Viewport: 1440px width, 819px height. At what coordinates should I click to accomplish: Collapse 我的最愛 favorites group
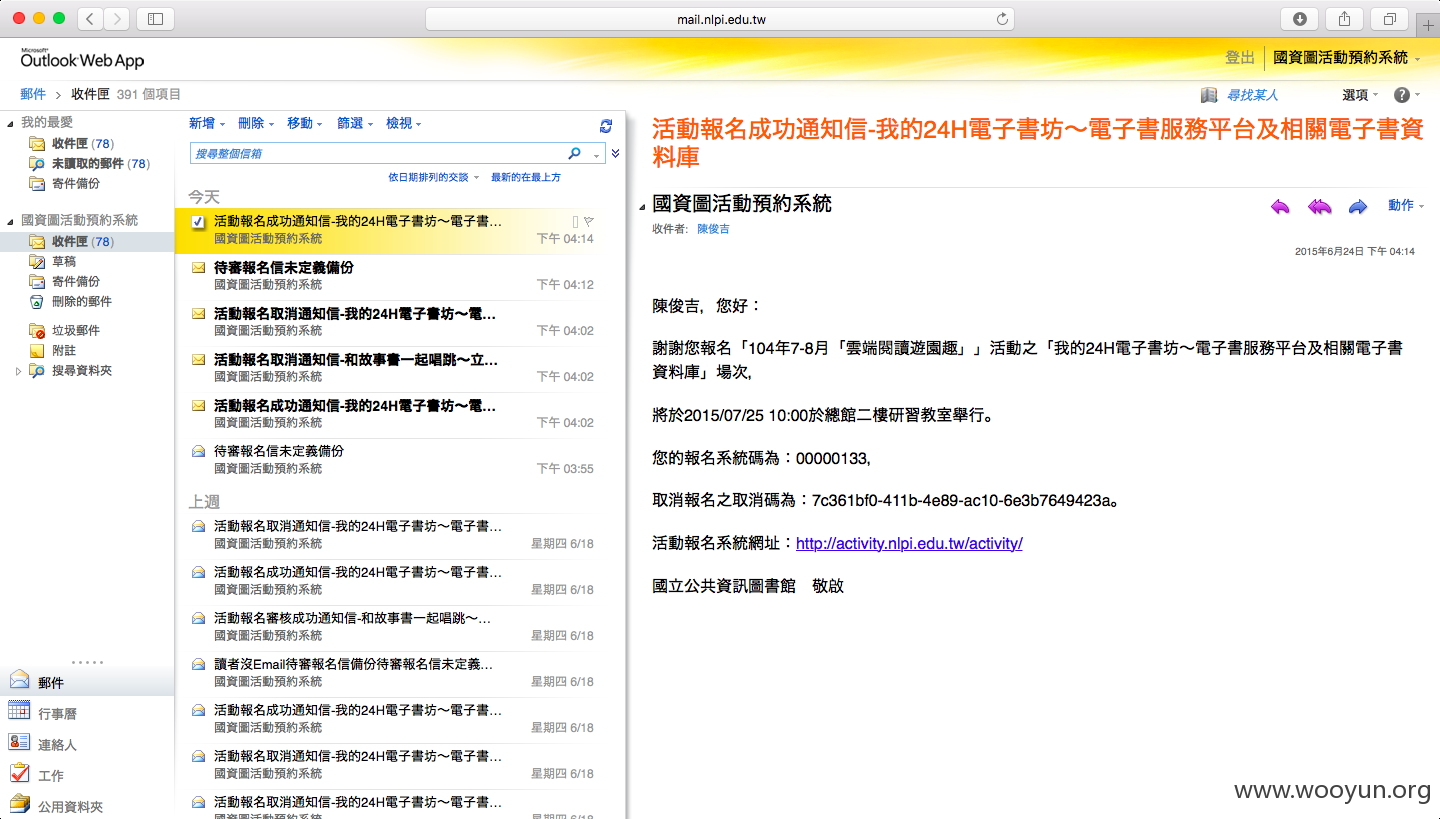pos(11,123)
